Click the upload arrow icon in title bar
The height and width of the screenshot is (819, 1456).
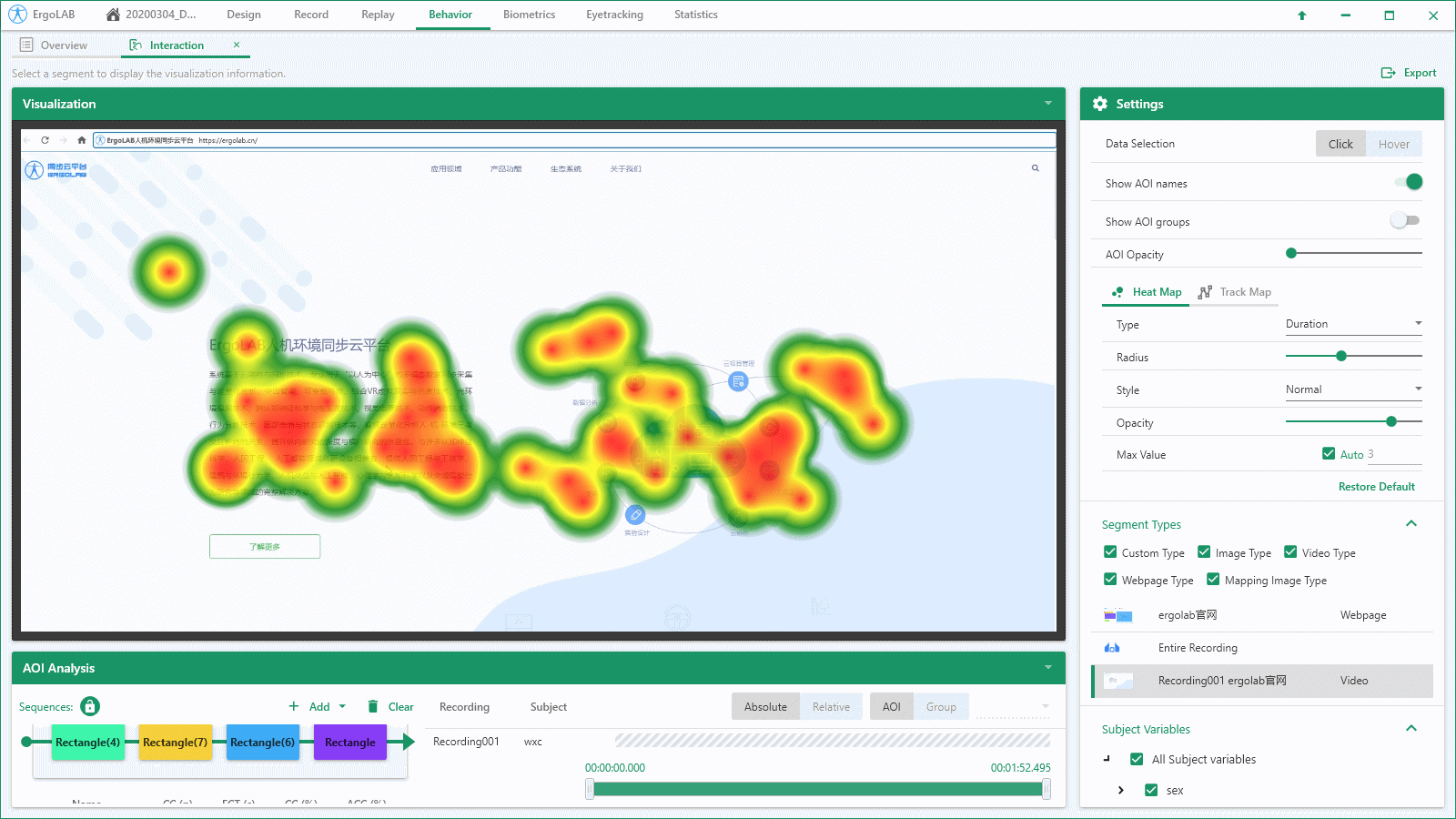[1301, 15]
